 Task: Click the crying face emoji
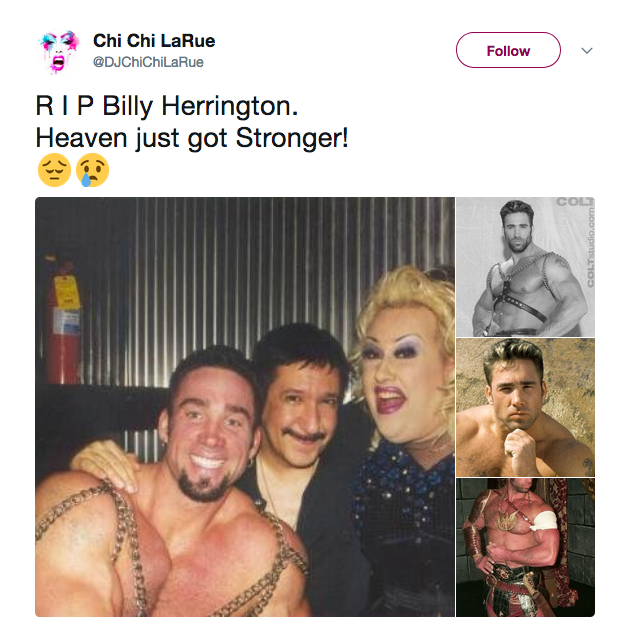(92, 170)
